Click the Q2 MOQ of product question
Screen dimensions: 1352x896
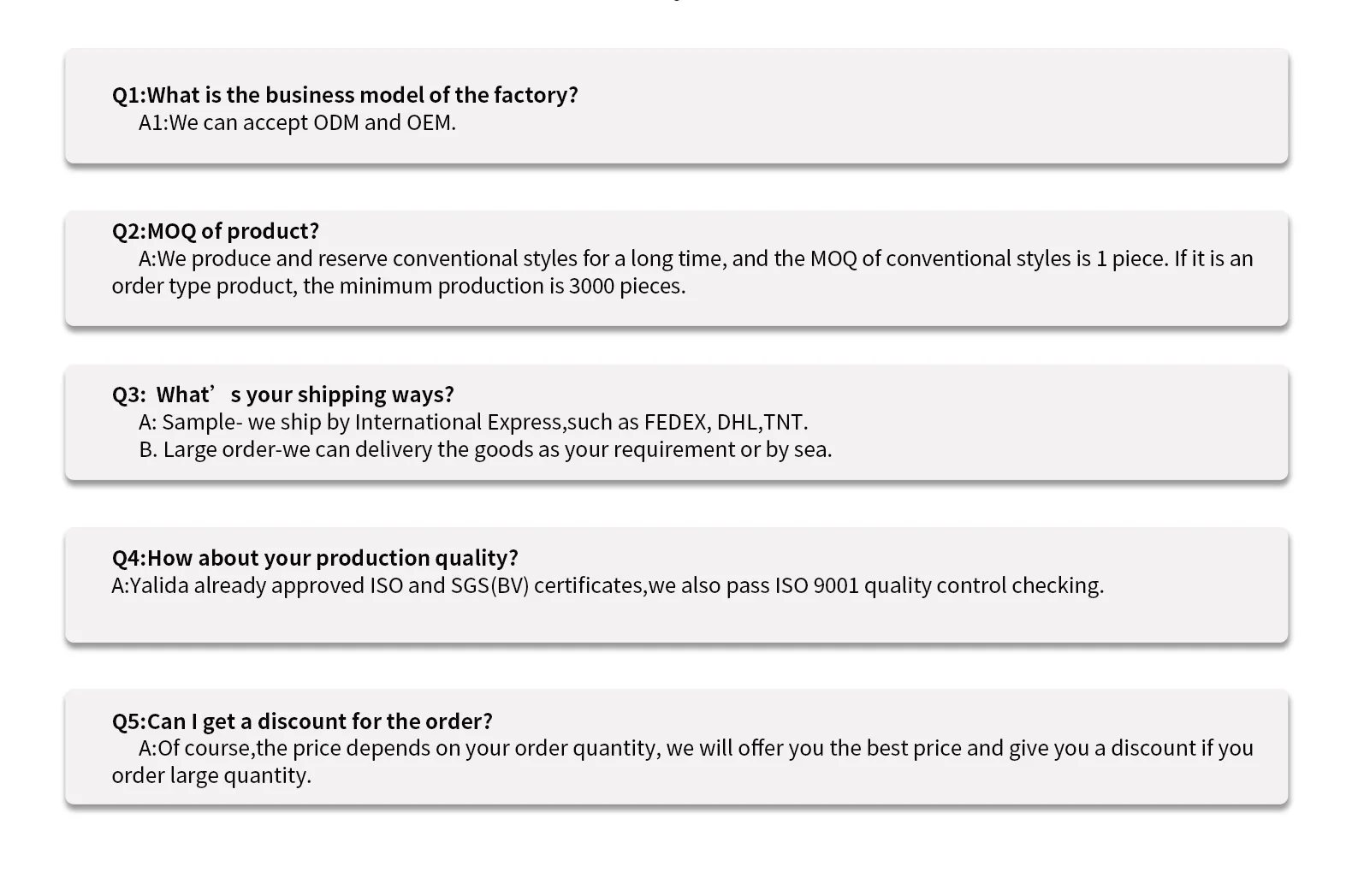point(216,231)
